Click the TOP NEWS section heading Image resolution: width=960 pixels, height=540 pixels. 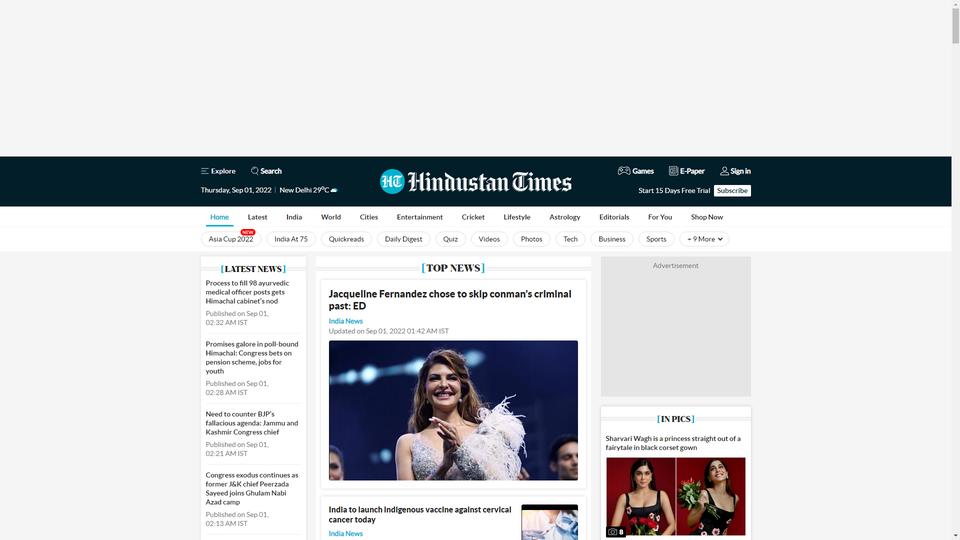(453, 268)
